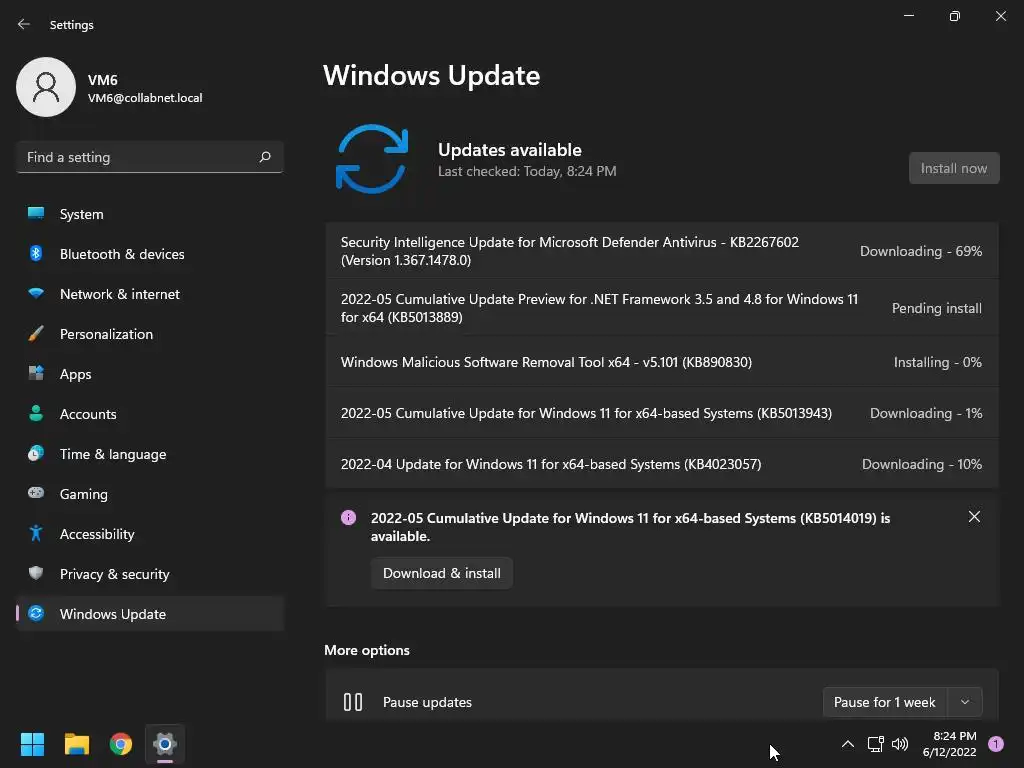Select the KB2267602 Defender update row

662,251
